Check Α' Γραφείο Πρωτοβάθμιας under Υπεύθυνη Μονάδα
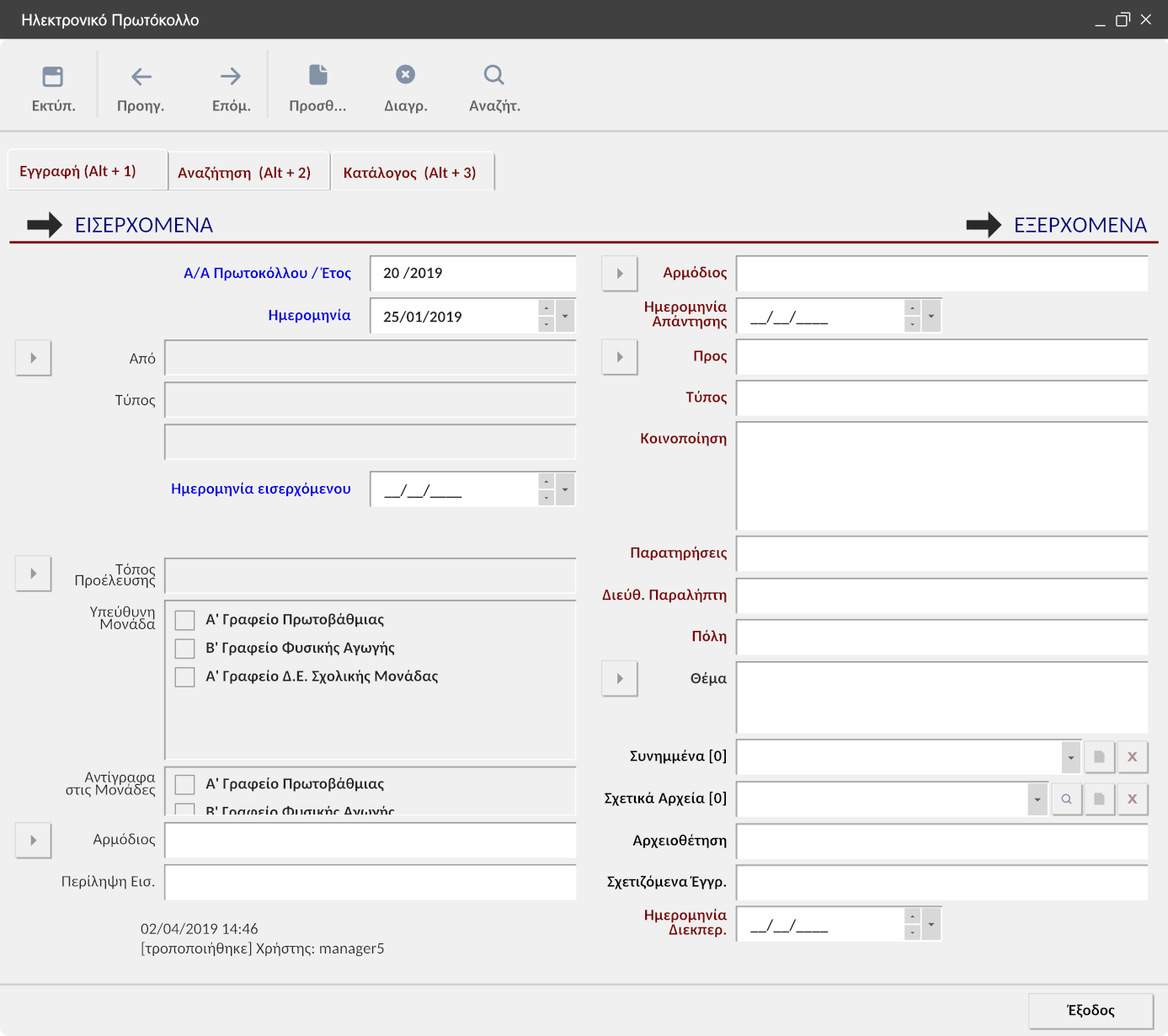1168x1036 pixels. [x=185, y=621]
